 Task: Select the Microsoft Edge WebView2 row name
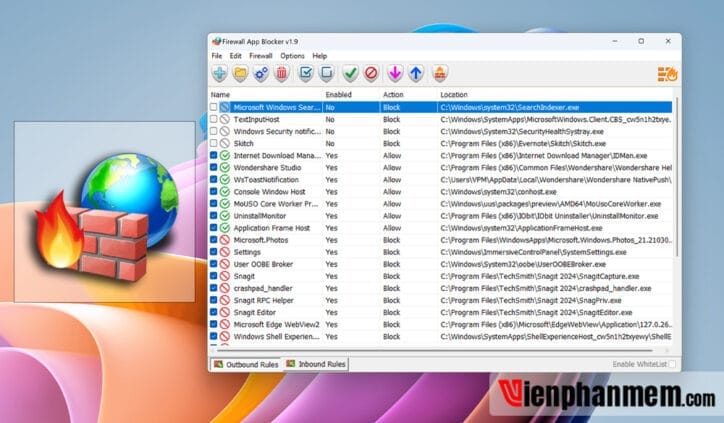tap(276, 325)
